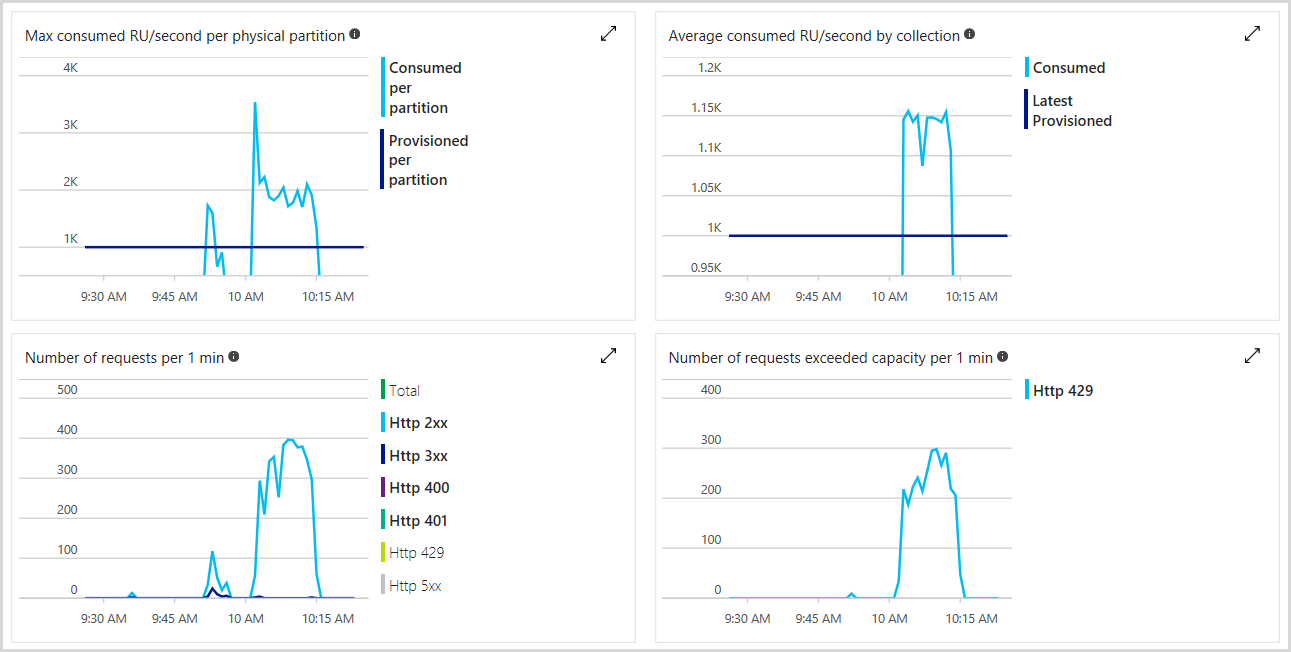Toggle the Total series visibility
The height and width of the screenshot is (652, 1291).
[403, 390]
